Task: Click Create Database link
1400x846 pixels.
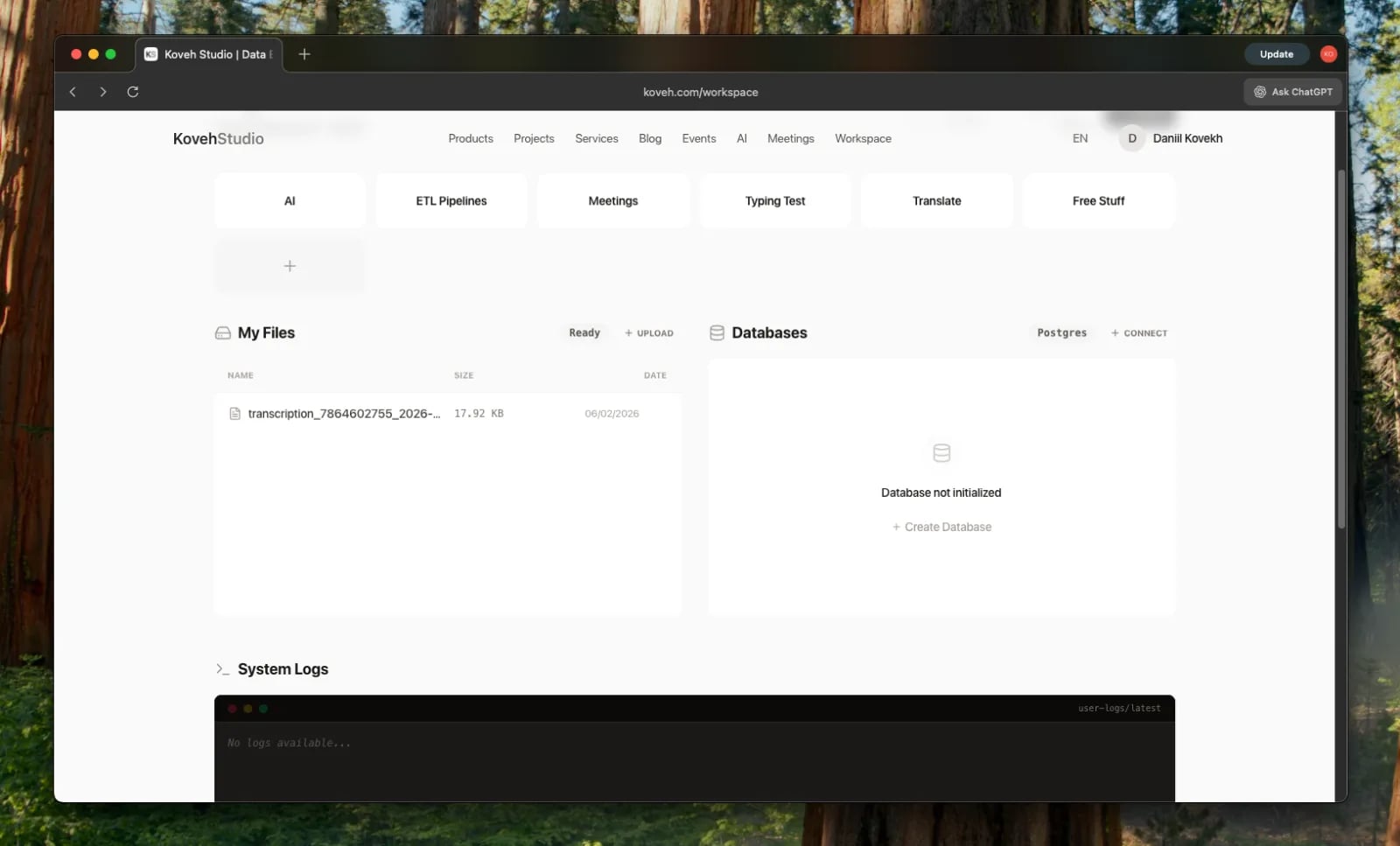Action: [x=941, y=528]
